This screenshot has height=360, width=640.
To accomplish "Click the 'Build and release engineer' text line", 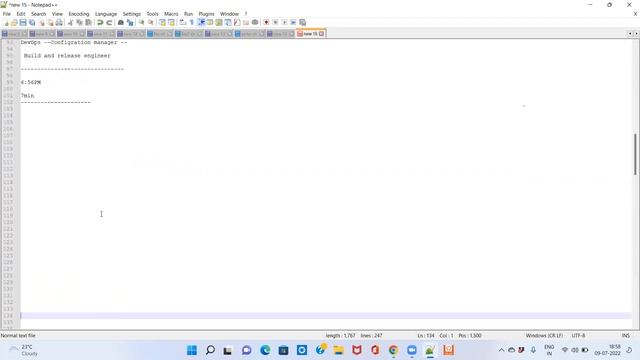I will pos(67,56).
